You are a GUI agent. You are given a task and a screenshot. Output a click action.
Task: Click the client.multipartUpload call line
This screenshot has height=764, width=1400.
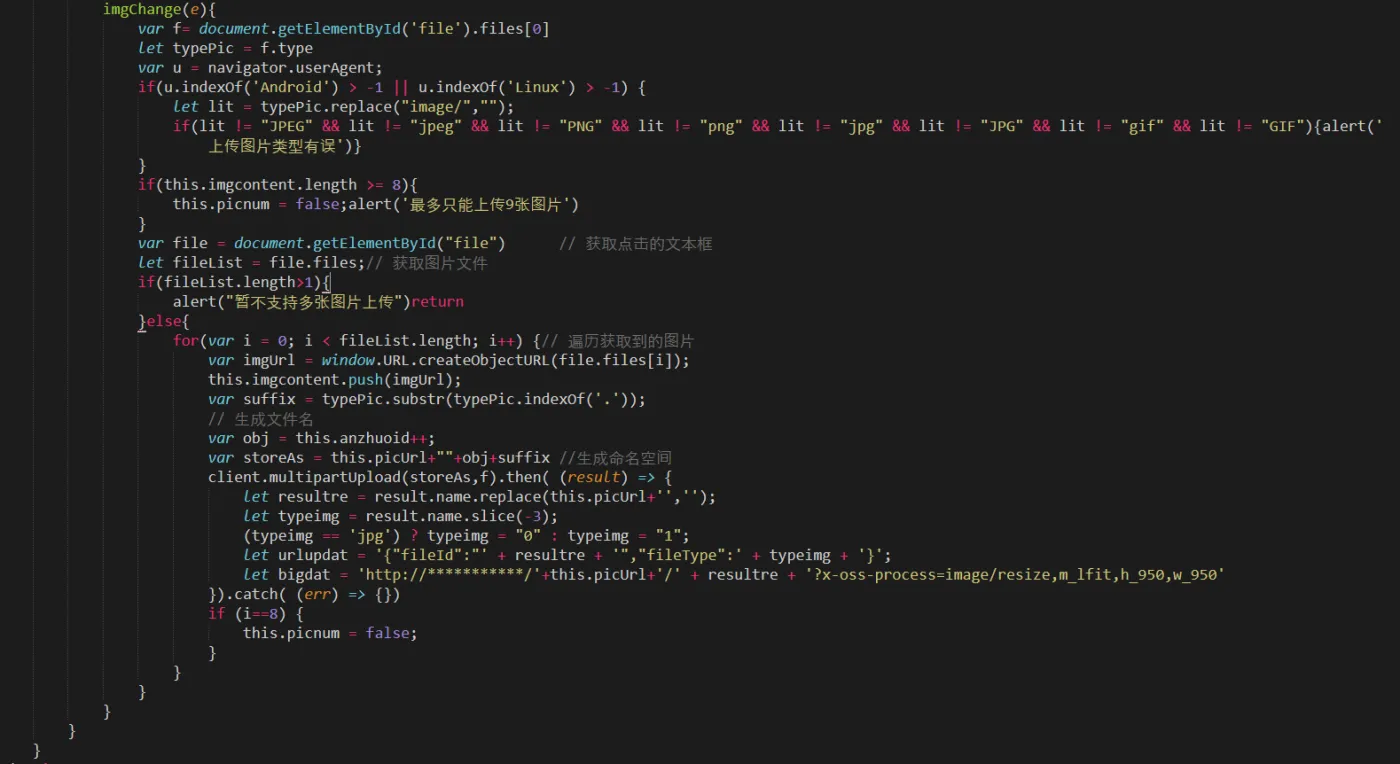pyautogui.click(x=440, y=477)
